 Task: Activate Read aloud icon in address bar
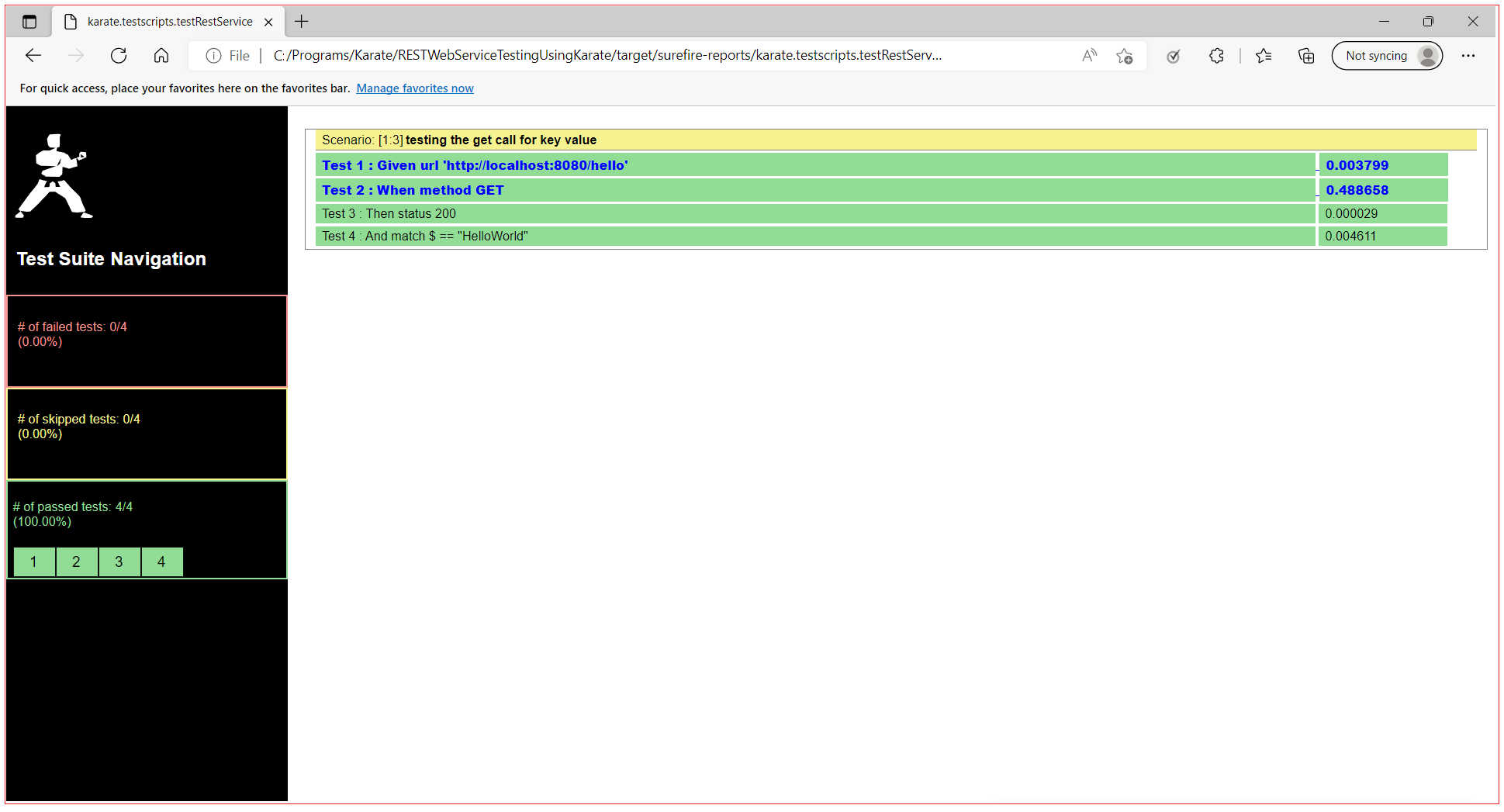pyautogui.click(x=1090, y=56)
